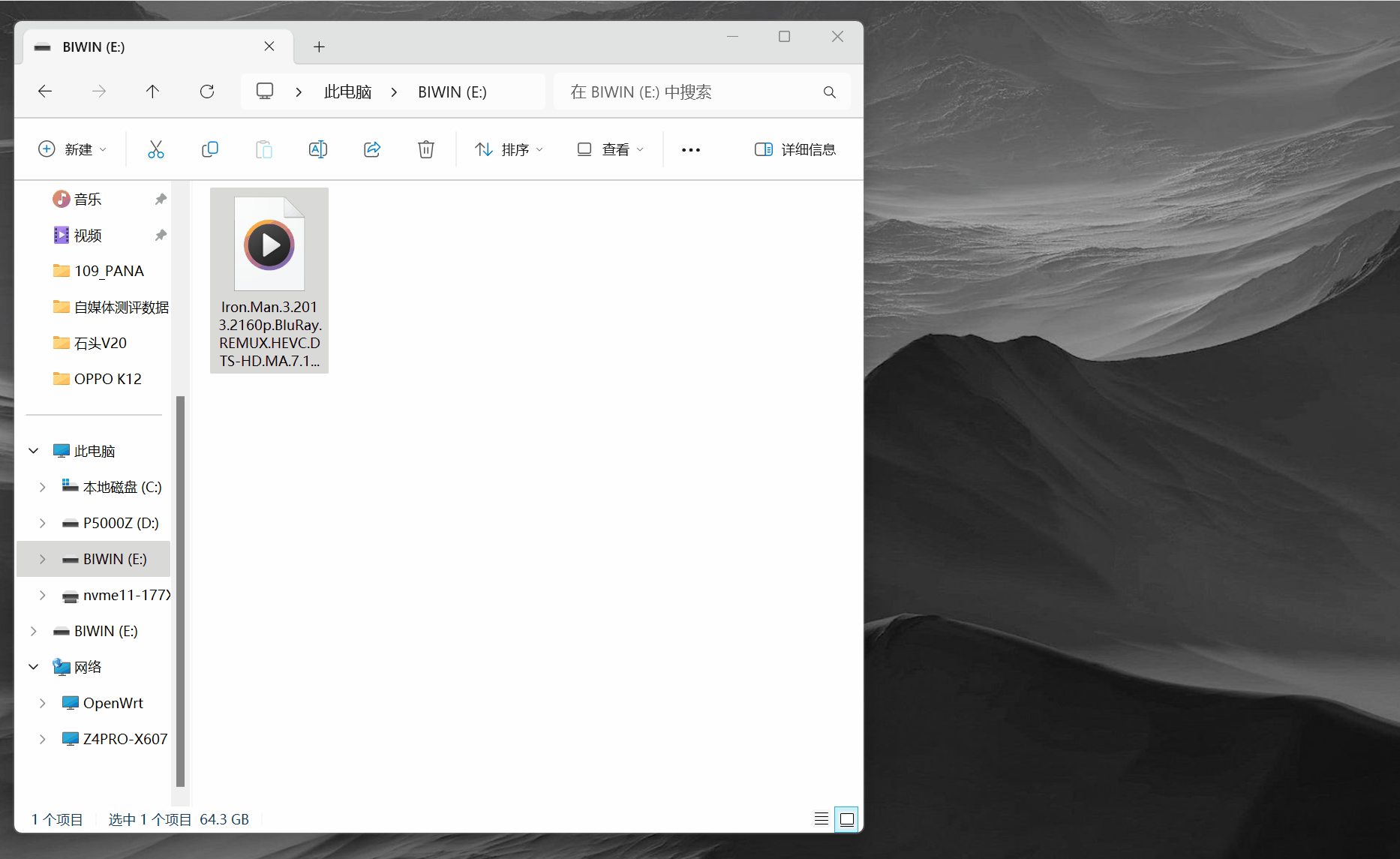This screenshot has height=859, width=1400.
Task: Click the forward navigation arrow
Action: pyautogui.click(x=99, y=92)
